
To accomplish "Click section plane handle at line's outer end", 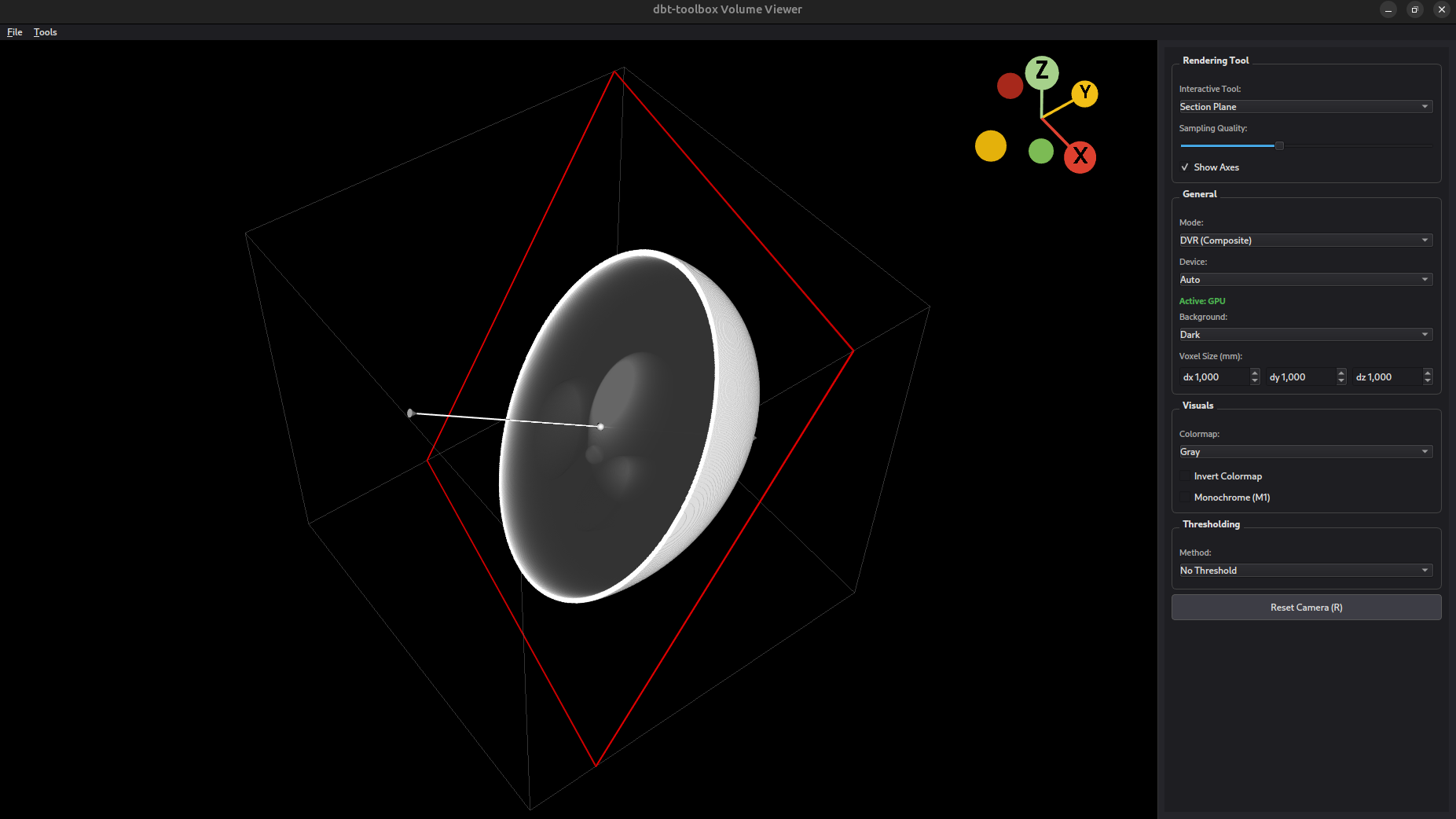I will (410, 413).
